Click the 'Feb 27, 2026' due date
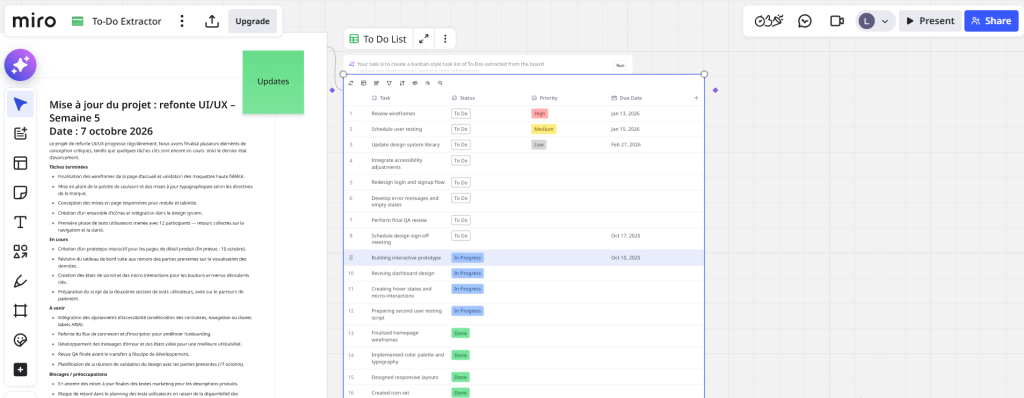The height and width of the screenshot is (398, 1024). click(626, 145)
